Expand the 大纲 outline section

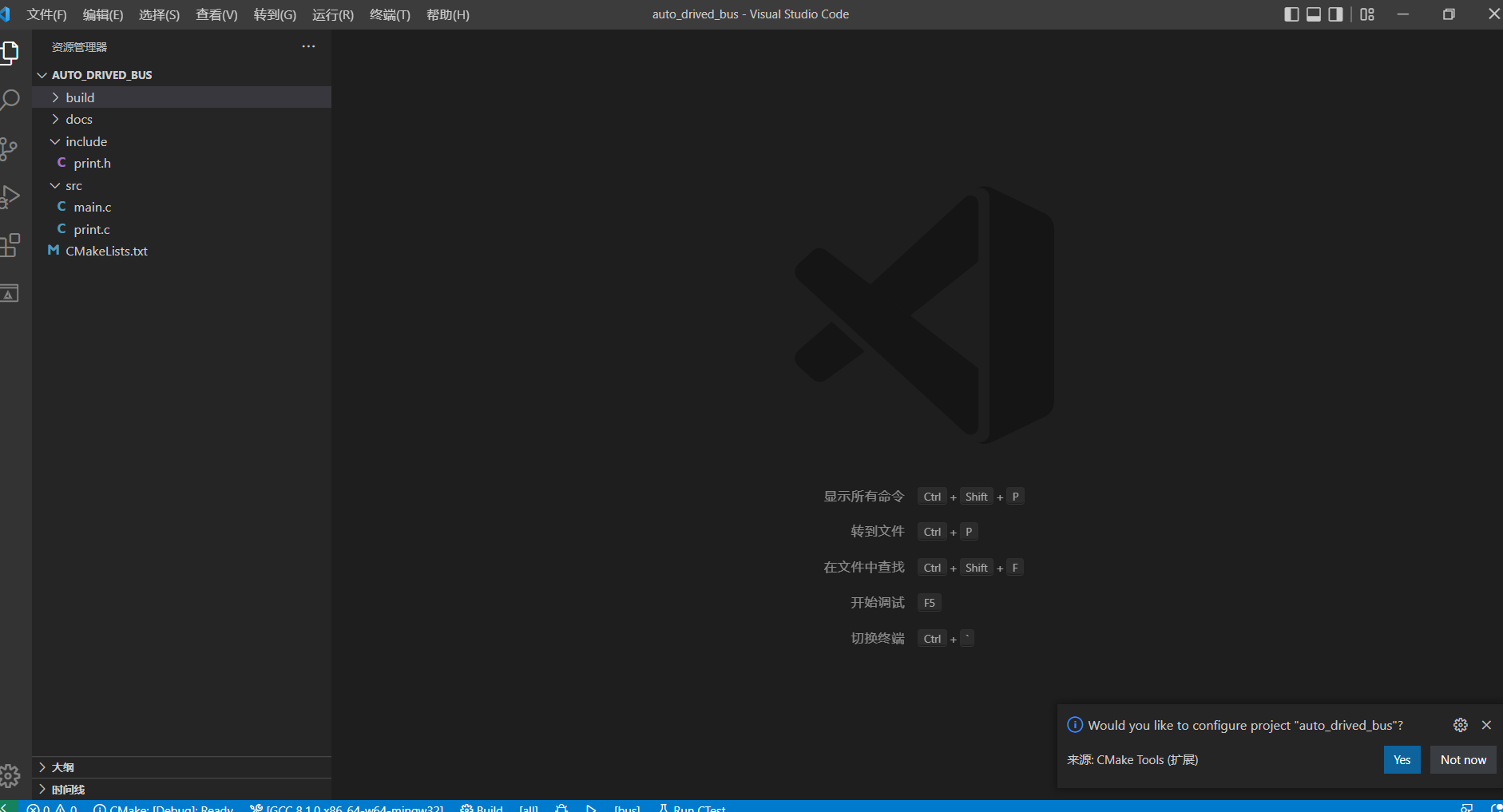63,767
